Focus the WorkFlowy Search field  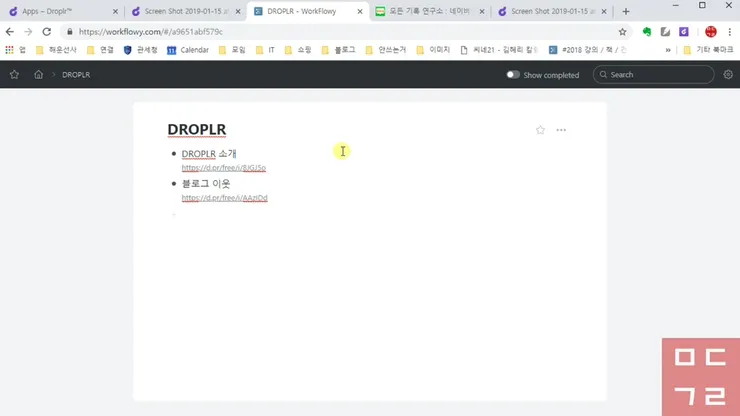tap(654, 75)
